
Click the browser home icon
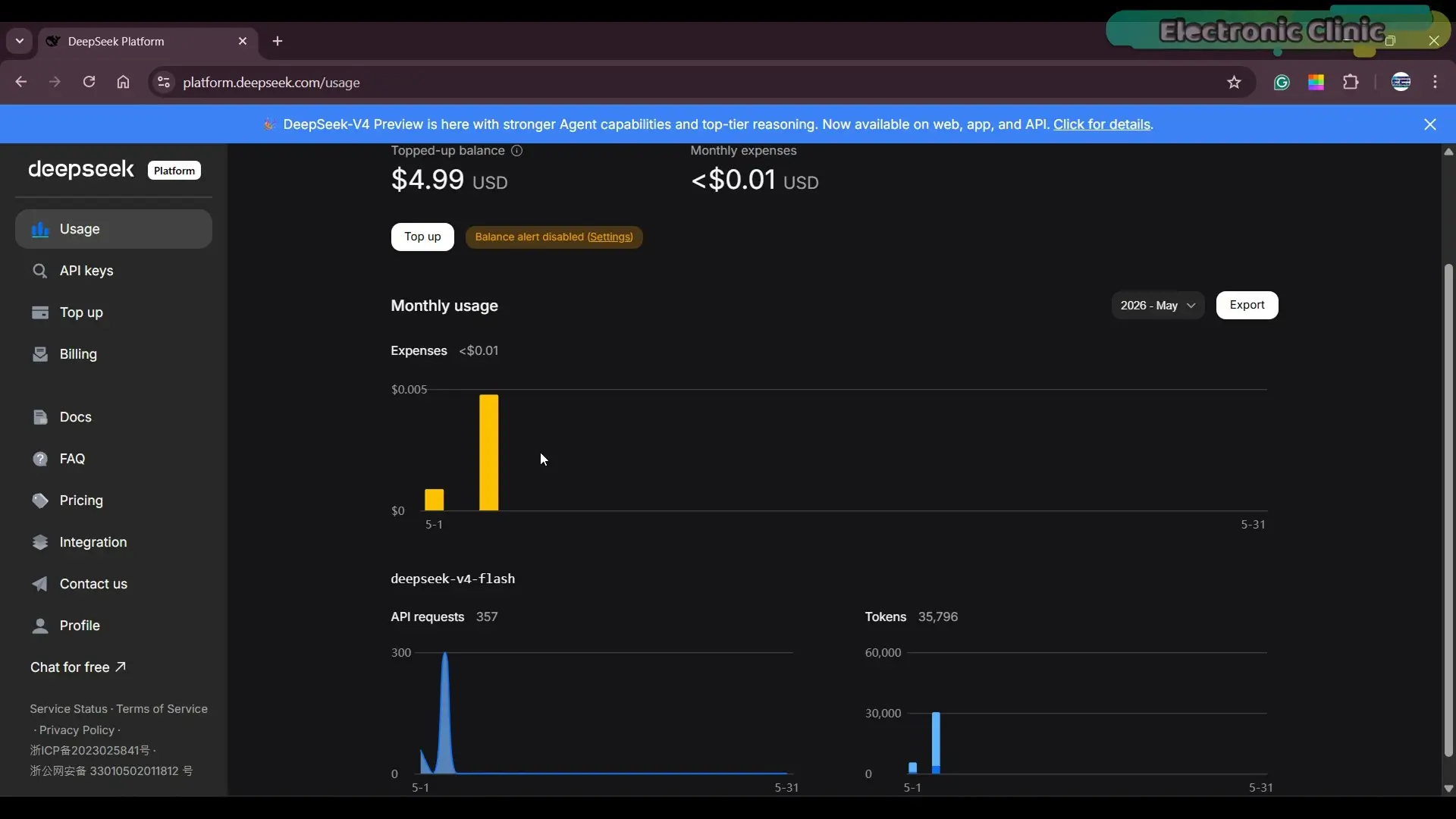(x=123, y=82)
